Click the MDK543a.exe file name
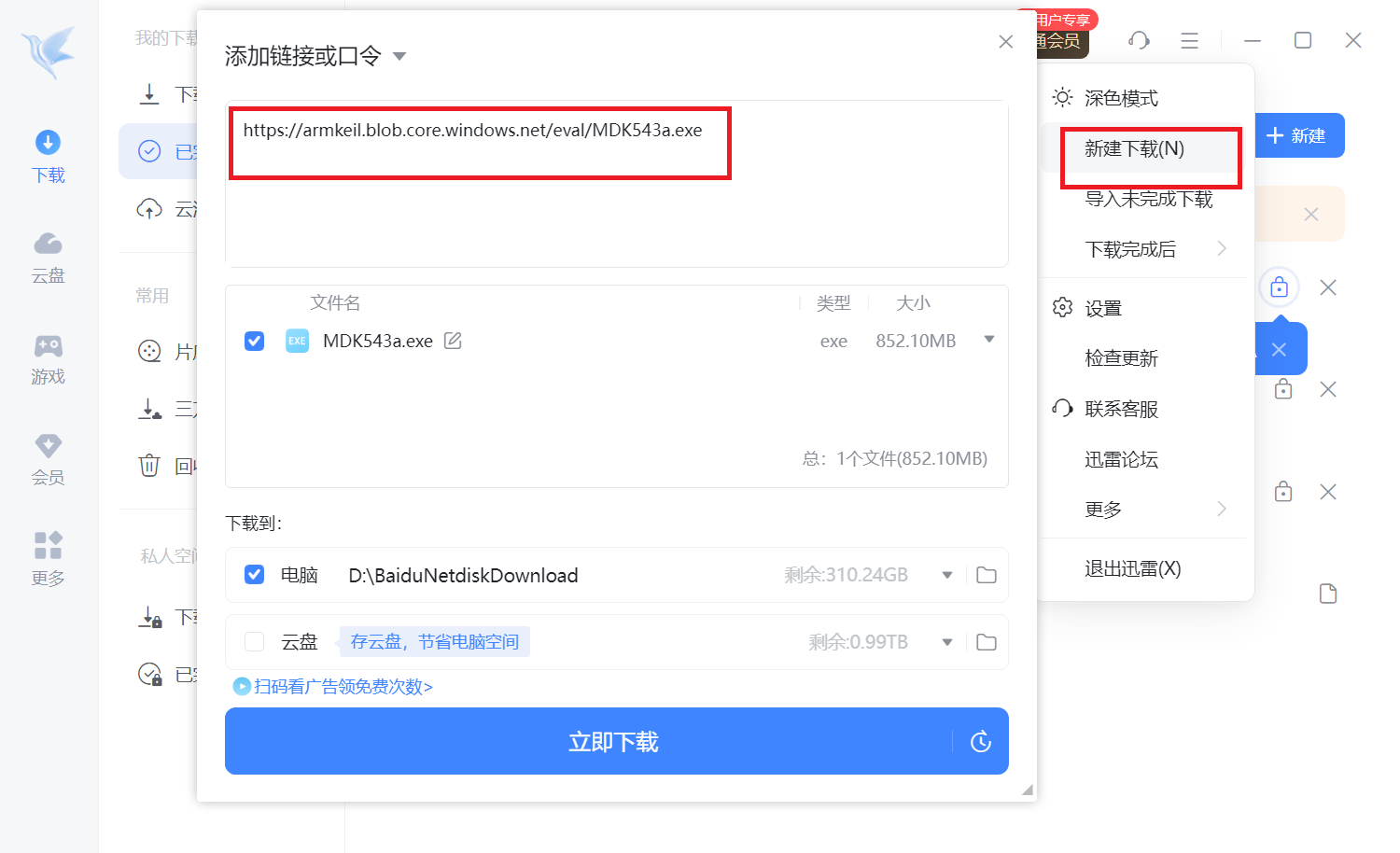 (378, 342)
